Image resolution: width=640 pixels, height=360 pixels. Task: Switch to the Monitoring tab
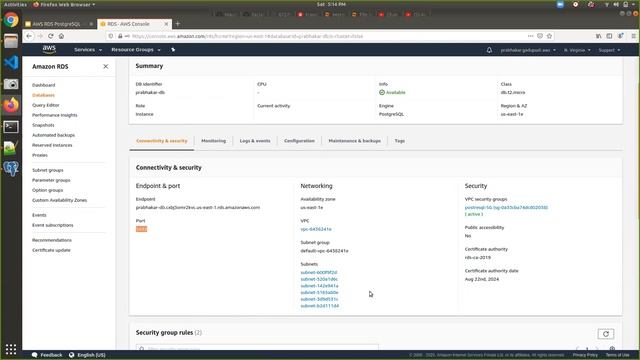[213, 141]
